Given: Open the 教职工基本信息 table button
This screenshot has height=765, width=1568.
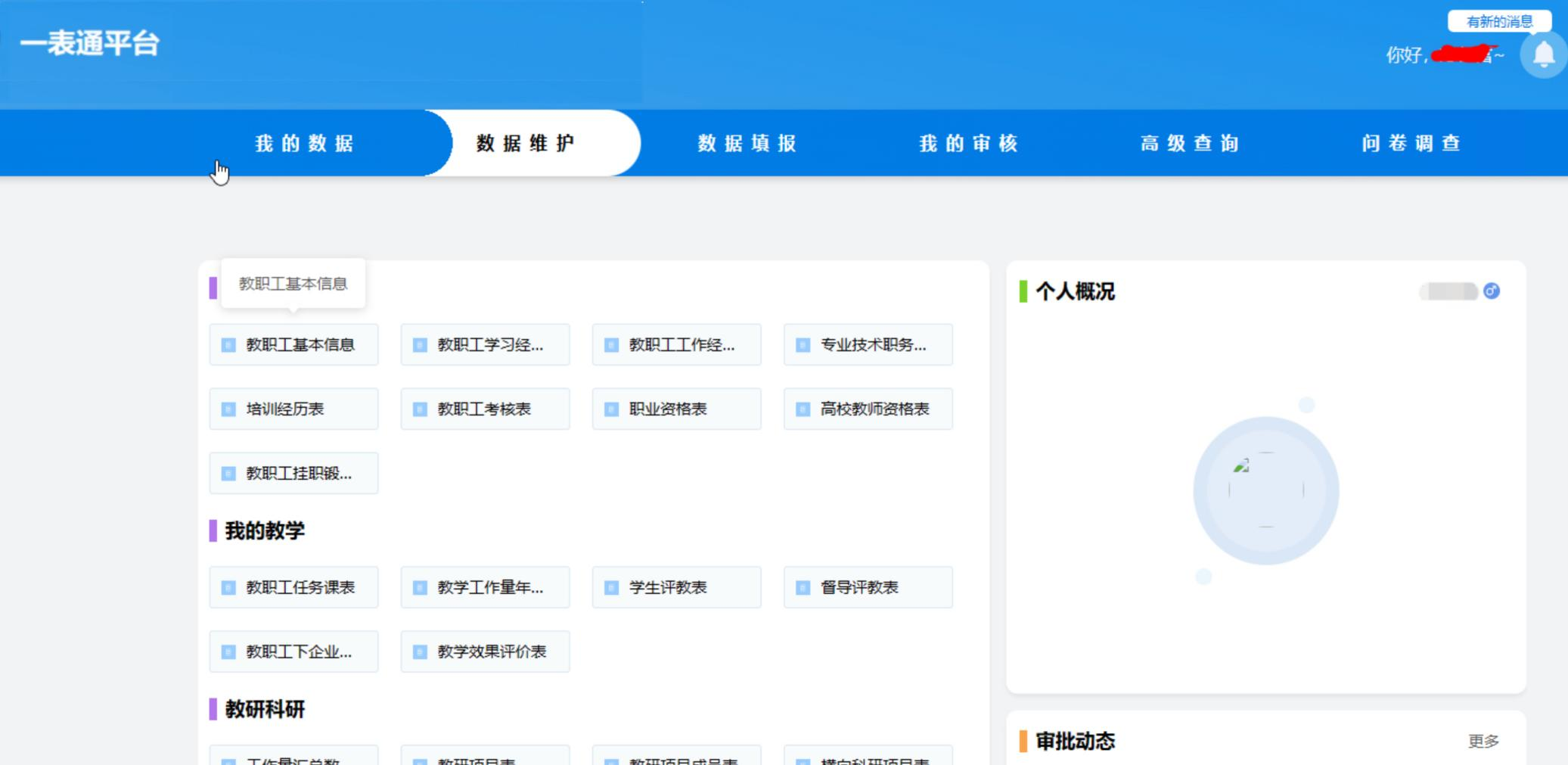Looking at the screenshot, I should (x=293, y=345).
